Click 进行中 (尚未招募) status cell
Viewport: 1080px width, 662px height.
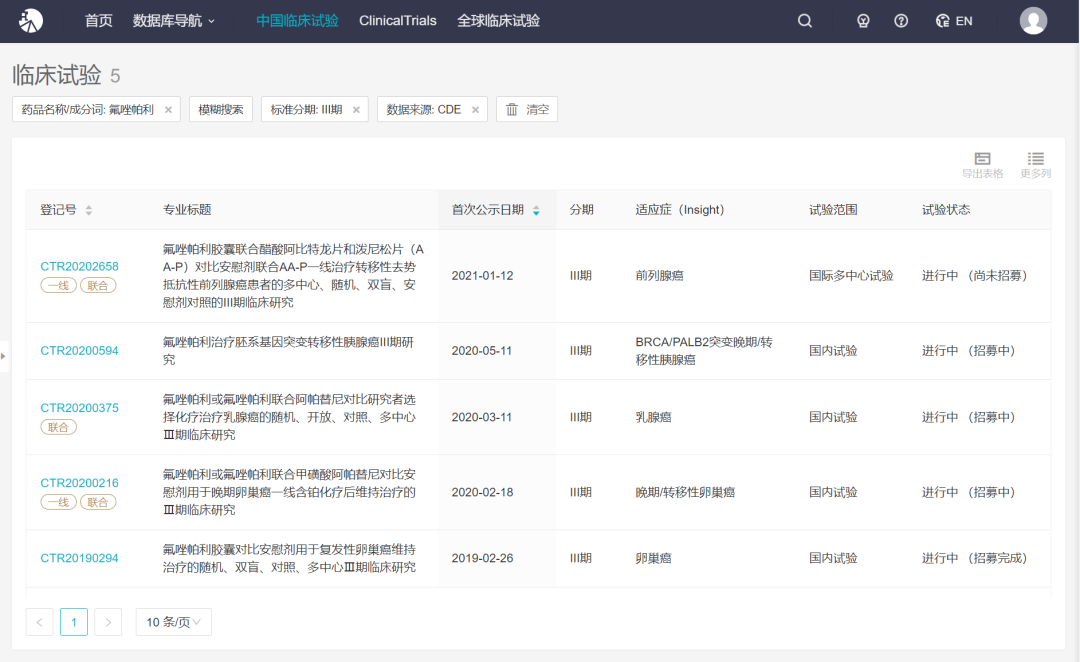coord(975,276)
